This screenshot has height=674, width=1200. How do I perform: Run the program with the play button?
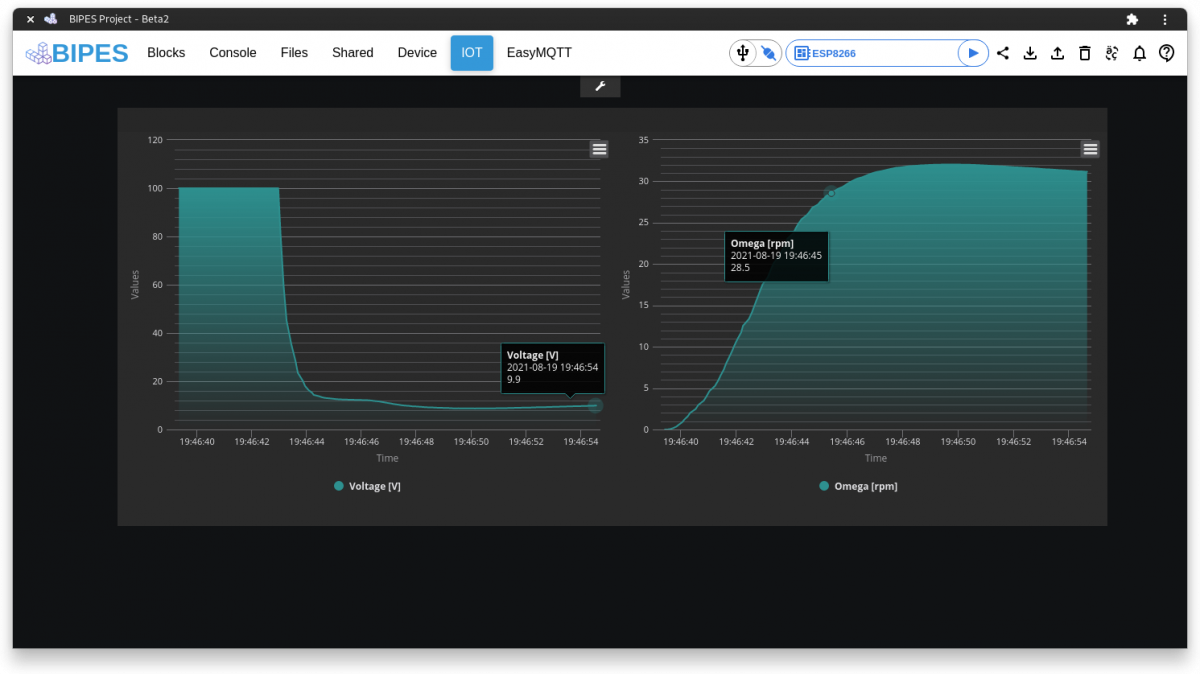pyautogui.click(x=972, y=52)
